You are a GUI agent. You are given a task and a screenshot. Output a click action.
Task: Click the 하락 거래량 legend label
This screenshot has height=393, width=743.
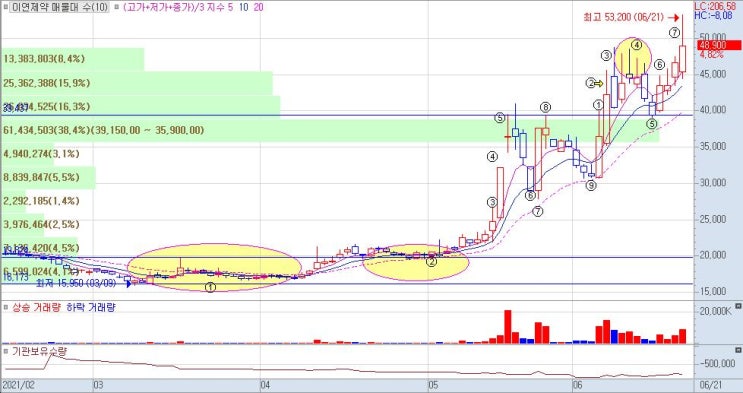[x=91, y=308]
